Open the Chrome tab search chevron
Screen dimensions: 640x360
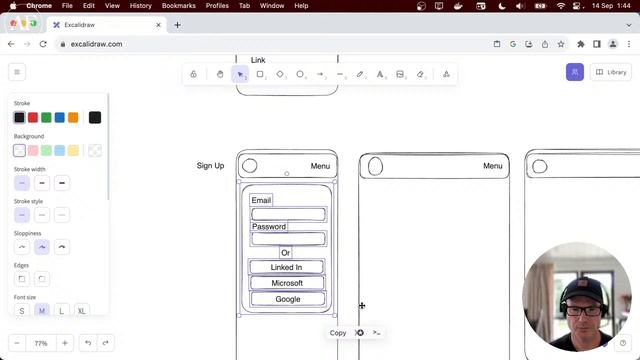point(629,25)
